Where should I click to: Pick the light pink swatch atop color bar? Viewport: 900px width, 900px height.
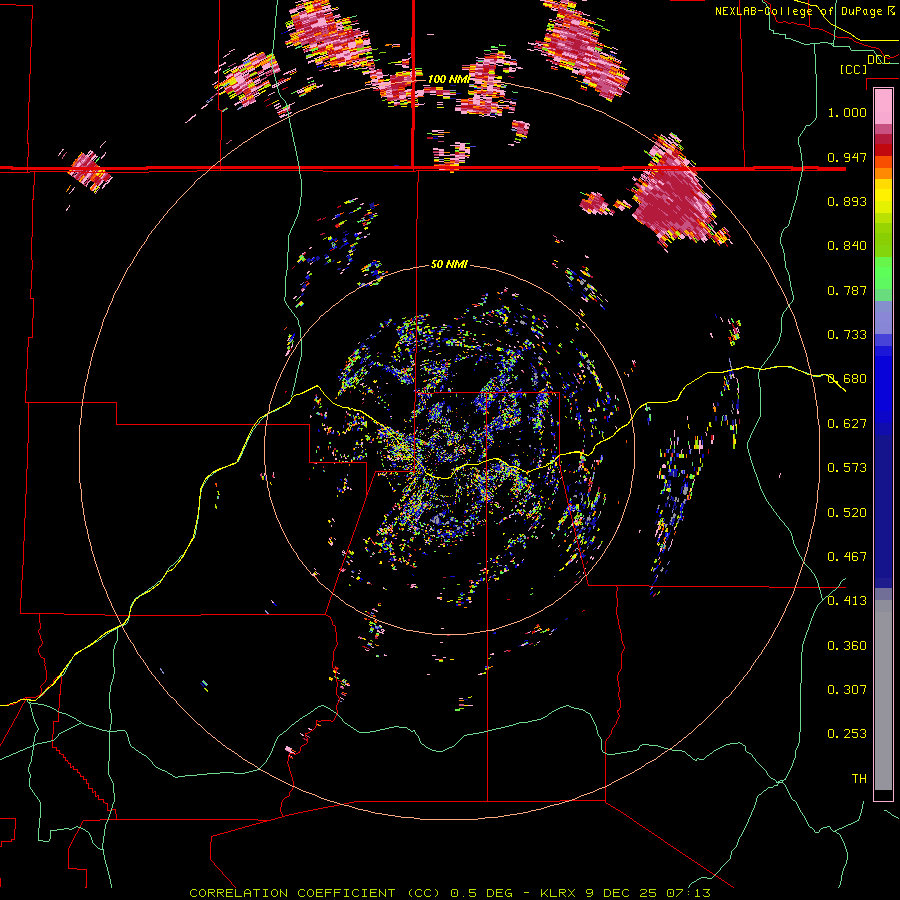tap(883, 106)
